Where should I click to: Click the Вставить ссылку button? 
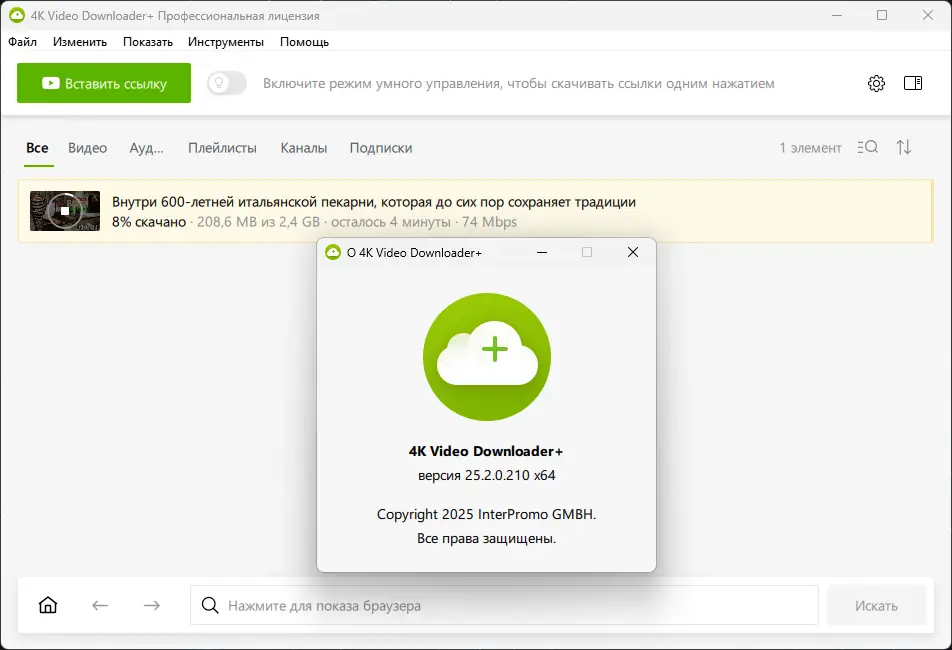coord(104,83)
